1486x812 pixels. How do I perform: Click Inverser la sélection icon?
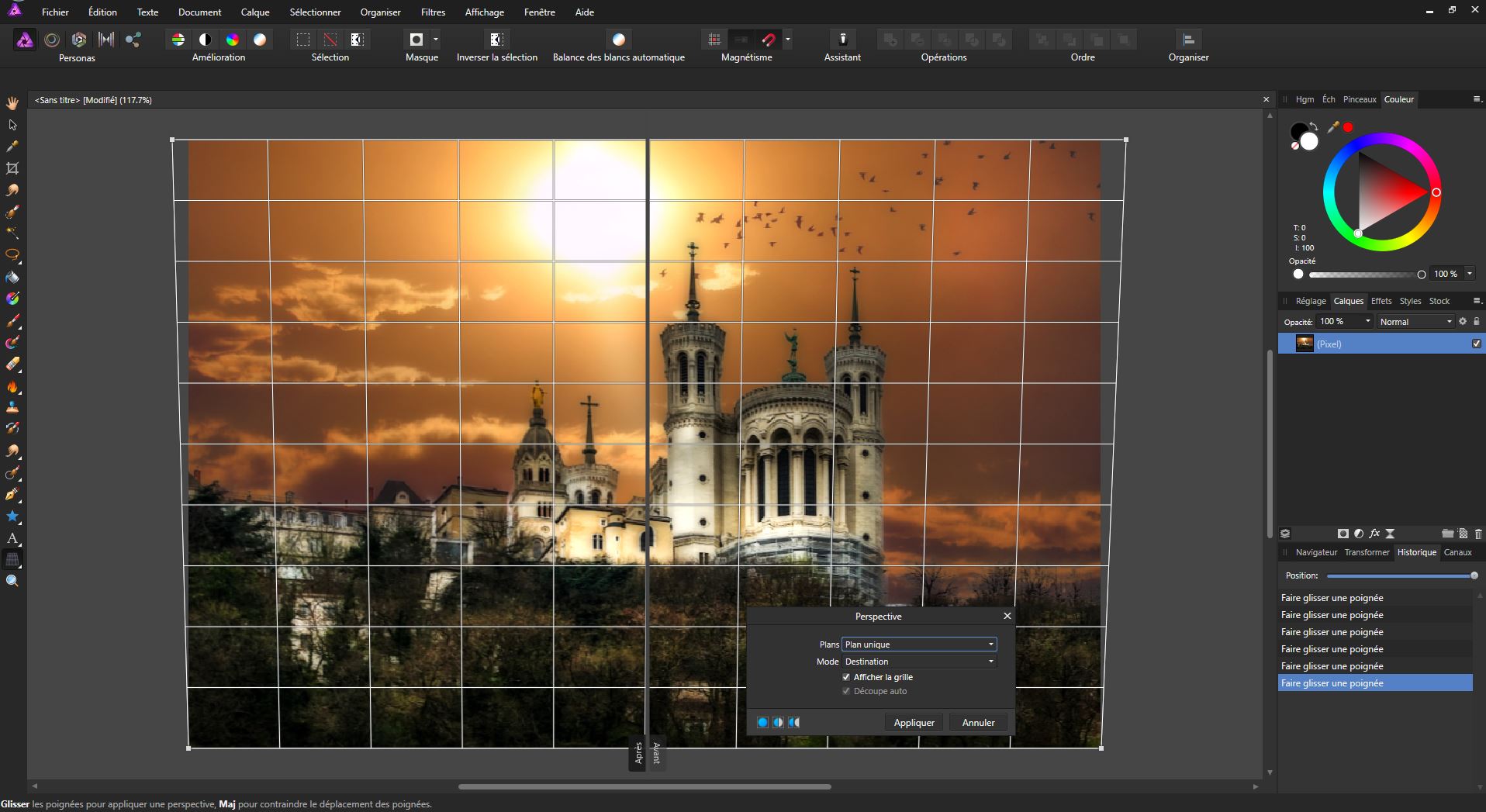point(496,40)
